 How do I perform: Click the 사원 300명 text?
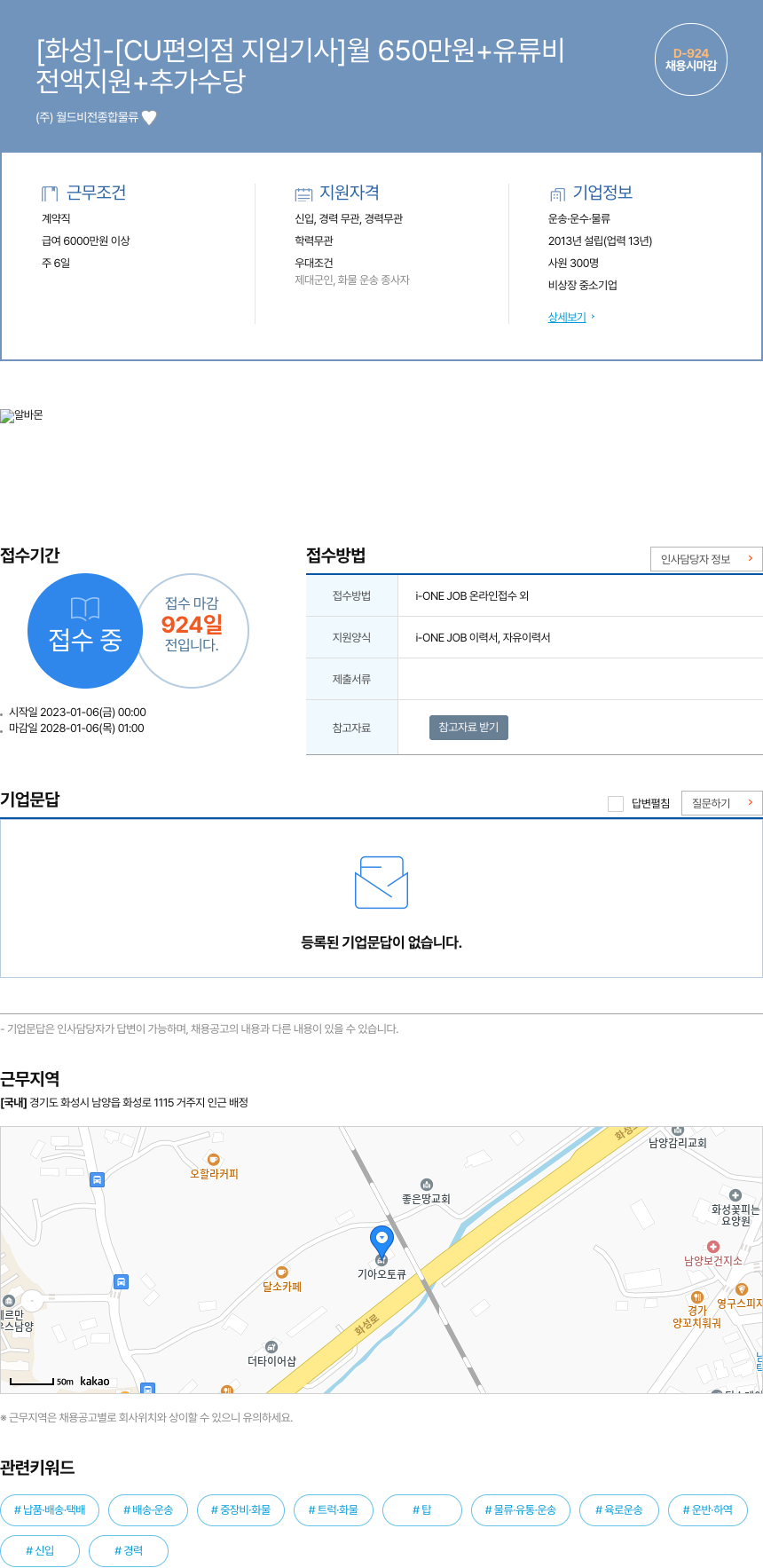[573, 263]
